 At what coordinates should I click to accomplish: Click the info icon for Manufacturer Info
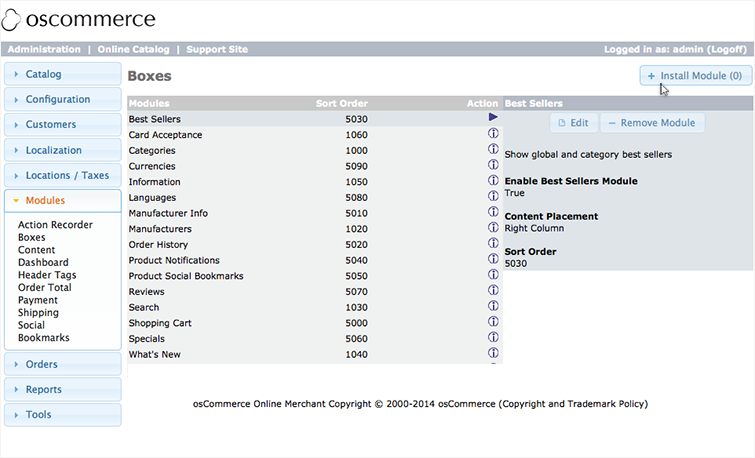(493, 211)
